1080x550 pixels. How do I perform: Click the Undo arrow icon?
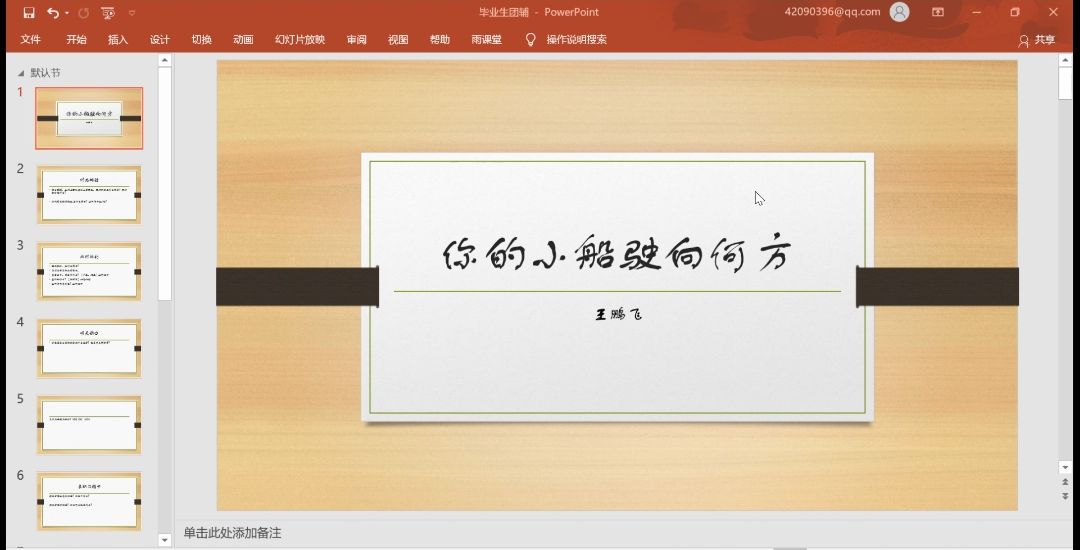click(x=52, y=13)
